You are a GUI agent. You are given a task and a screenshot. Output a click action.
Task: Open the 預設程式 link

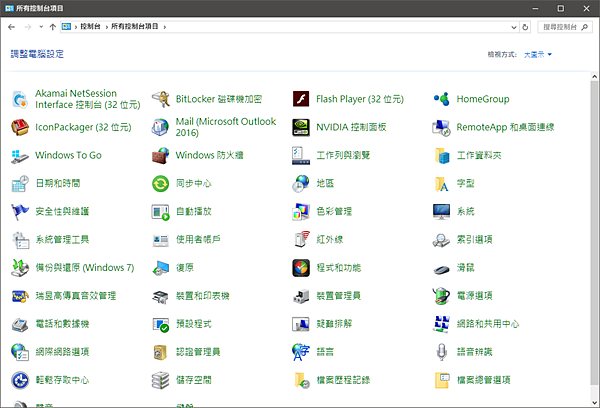[x=194, y=324]
